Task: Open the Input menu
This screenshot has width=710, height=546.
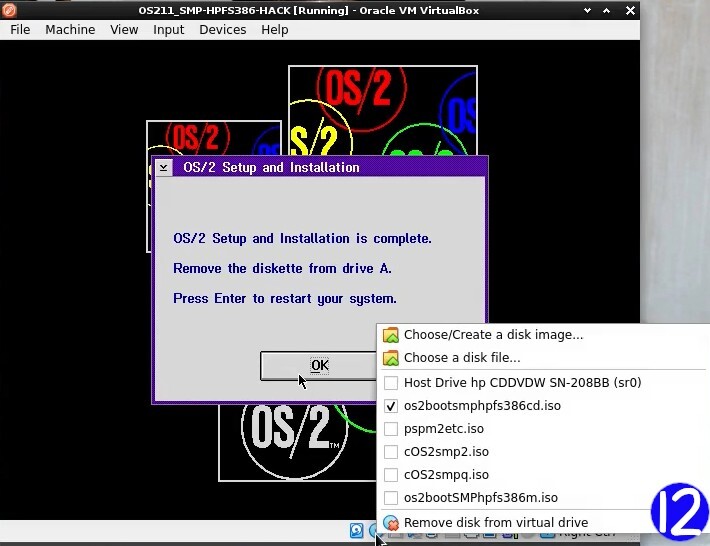Action: (168, 30)
